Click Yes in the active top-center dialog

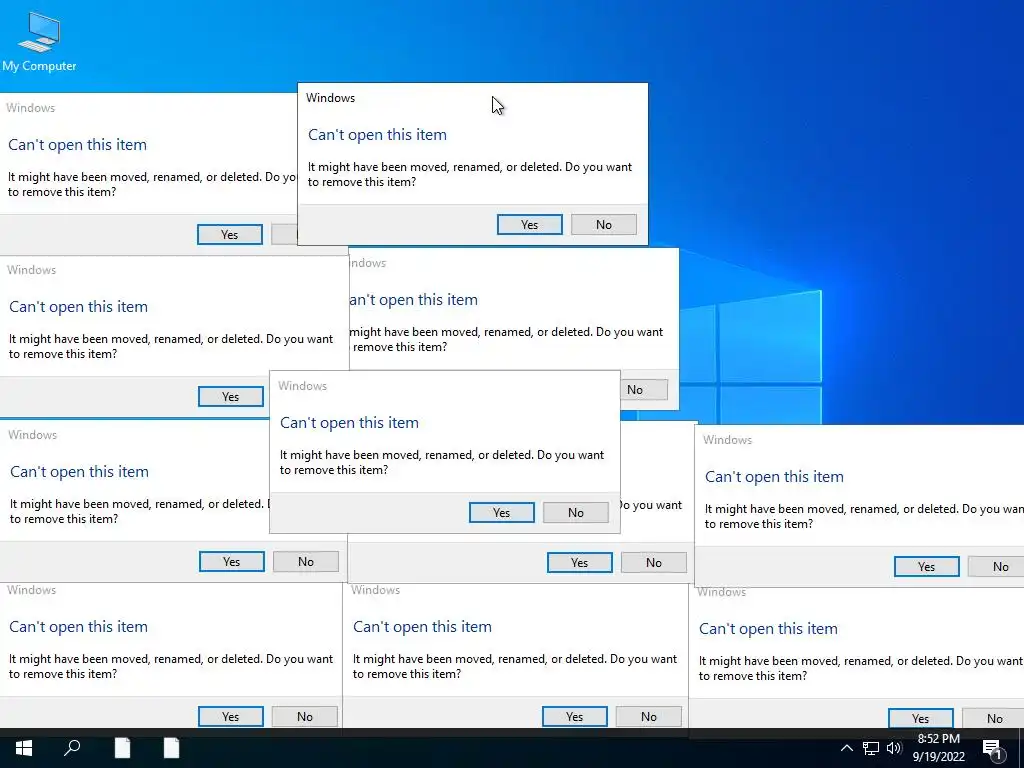pyautogui.click(x=530, y=225)
